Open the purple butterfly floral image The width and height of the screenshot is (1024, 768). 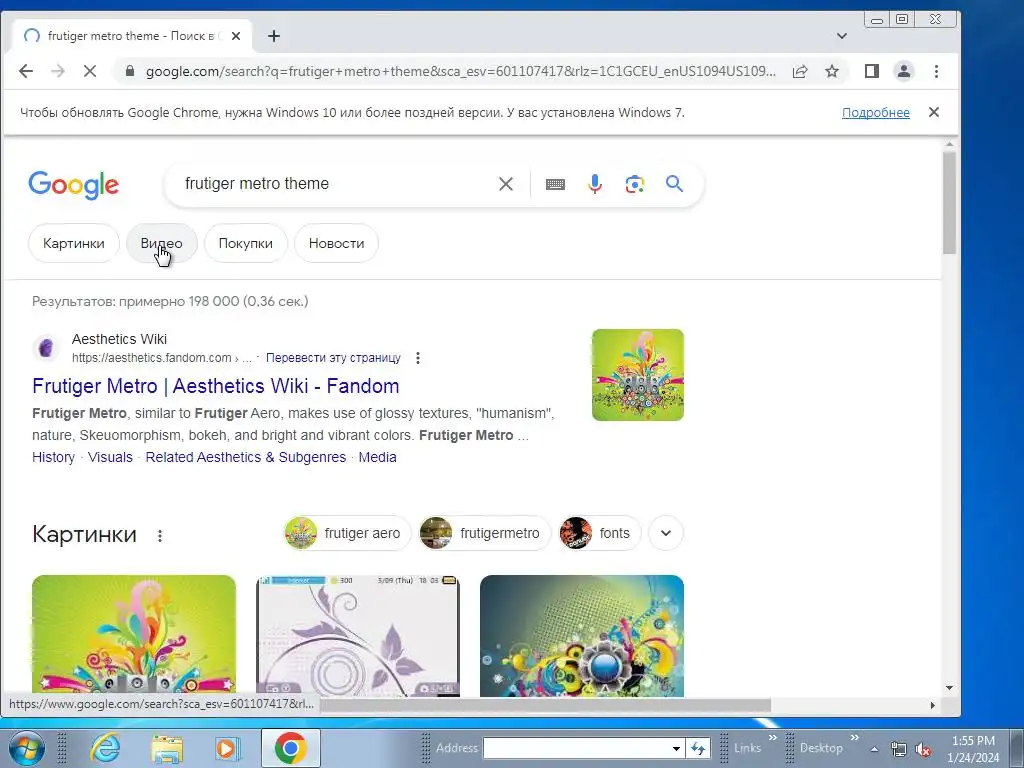pyautogui.click(x=358, y=635)
